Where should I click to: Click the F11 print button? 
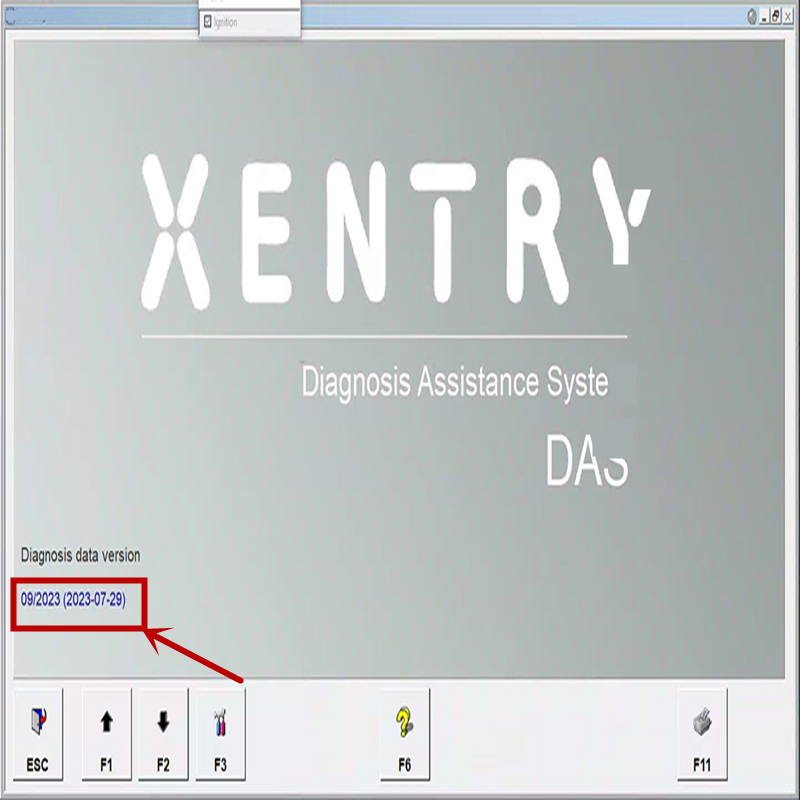tap(703, 734)
